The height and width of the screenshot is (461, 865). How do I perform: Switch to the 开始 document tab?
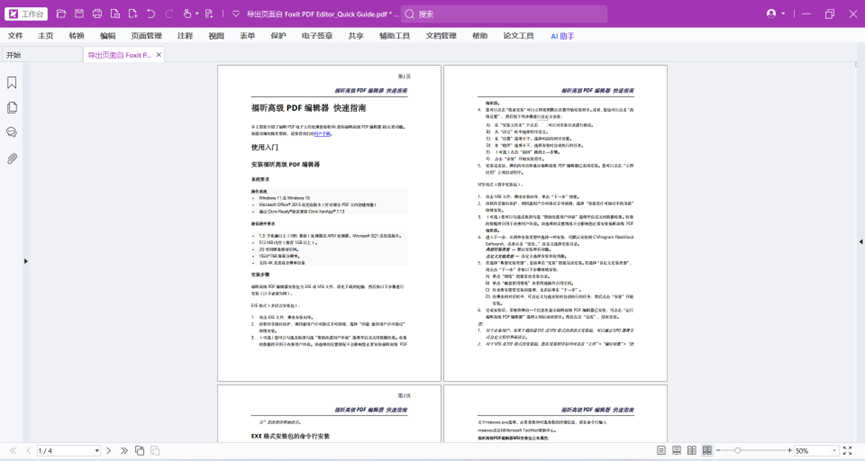[x=41, y=55]
